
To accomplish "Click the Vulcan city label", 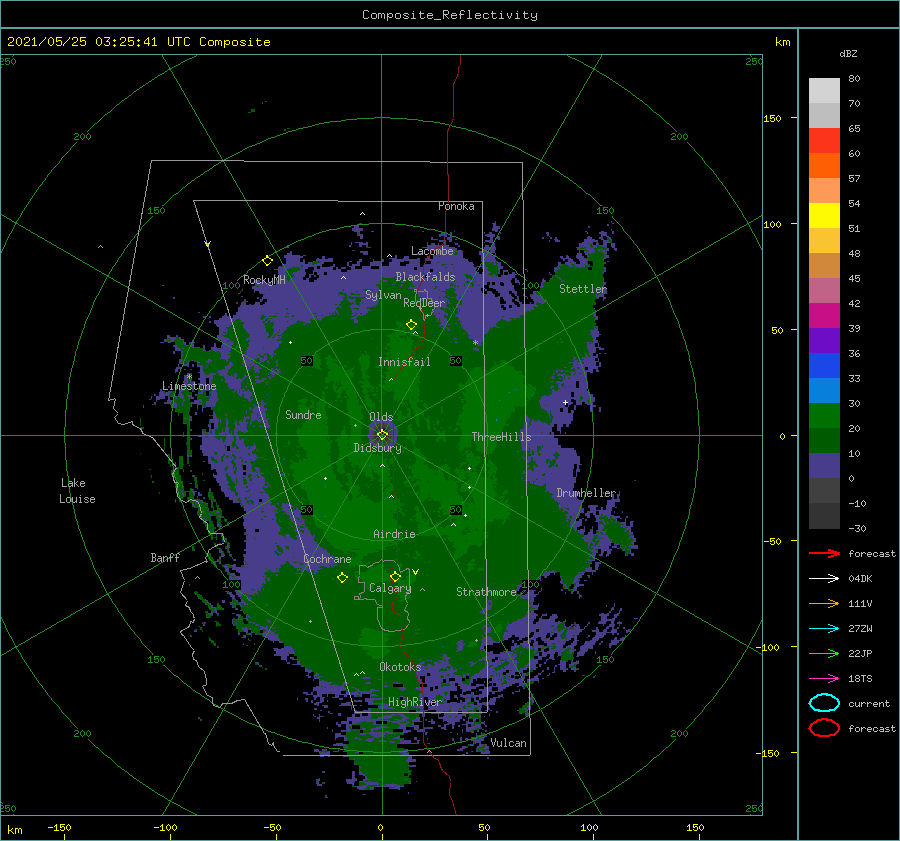I will (509, 743).
